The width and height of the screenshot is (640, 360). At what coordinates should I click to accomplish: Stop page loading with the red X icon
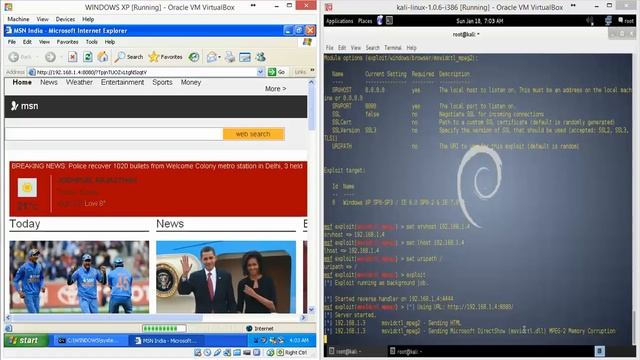(72, 57)
